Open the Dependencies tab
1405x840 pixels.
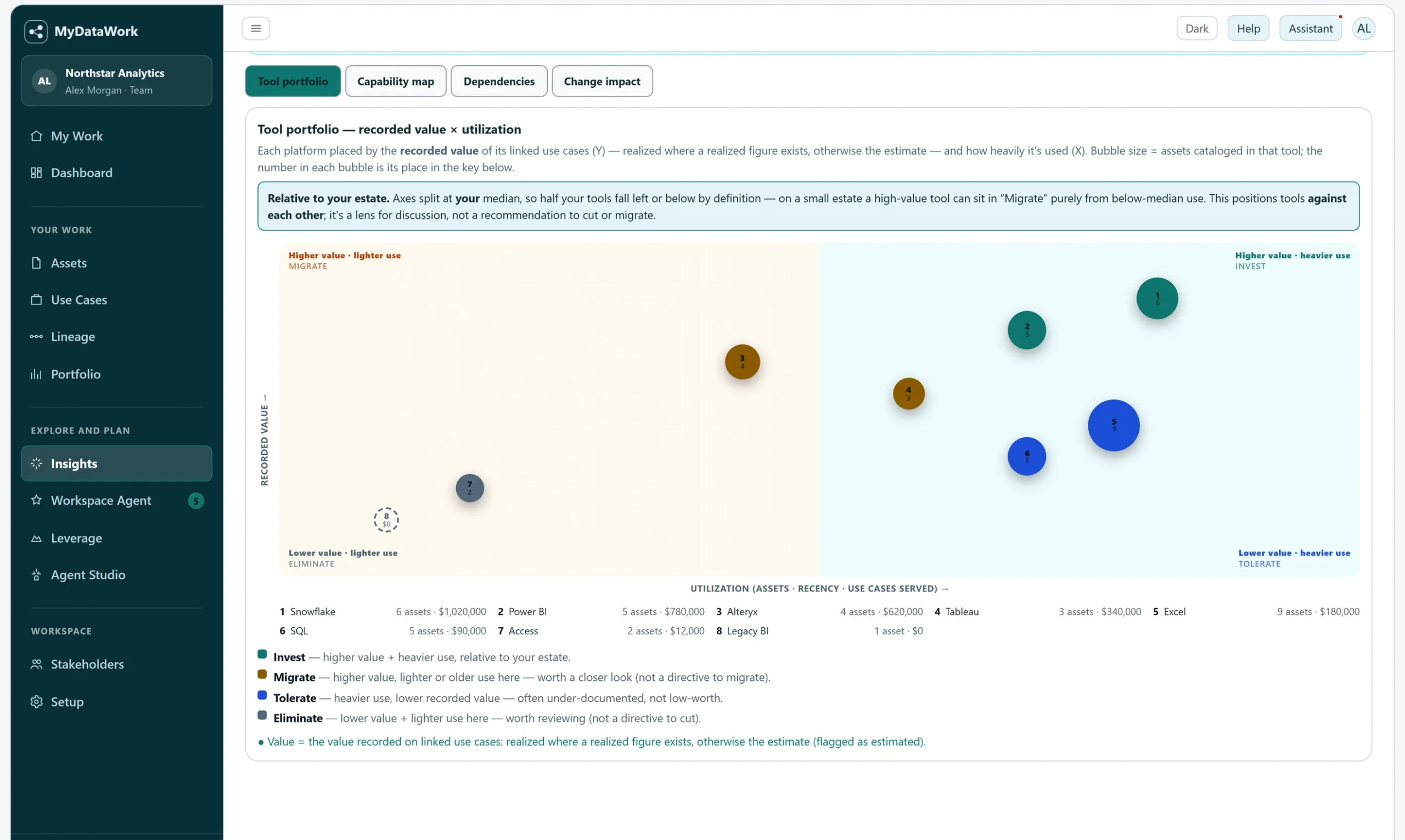click(499, 81)
